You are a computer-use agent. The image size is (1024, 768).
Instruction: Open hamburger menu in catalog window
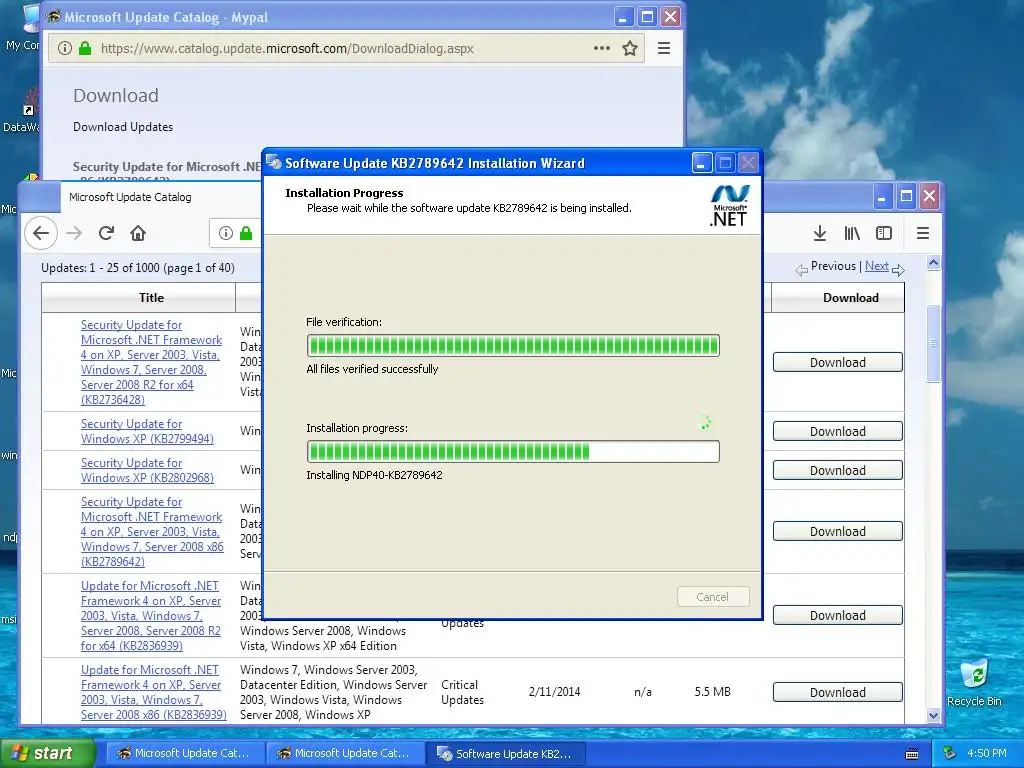923,233
